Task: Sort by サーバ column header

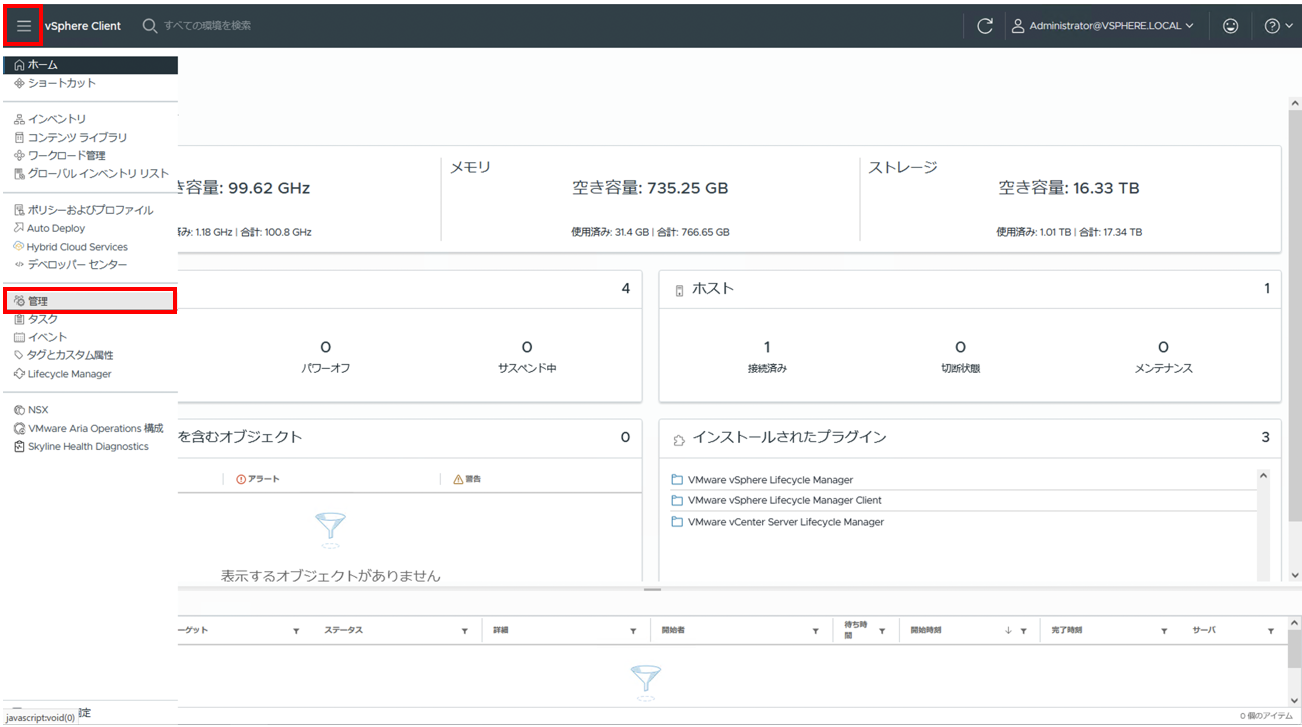Action: (x=1203, y=631)
